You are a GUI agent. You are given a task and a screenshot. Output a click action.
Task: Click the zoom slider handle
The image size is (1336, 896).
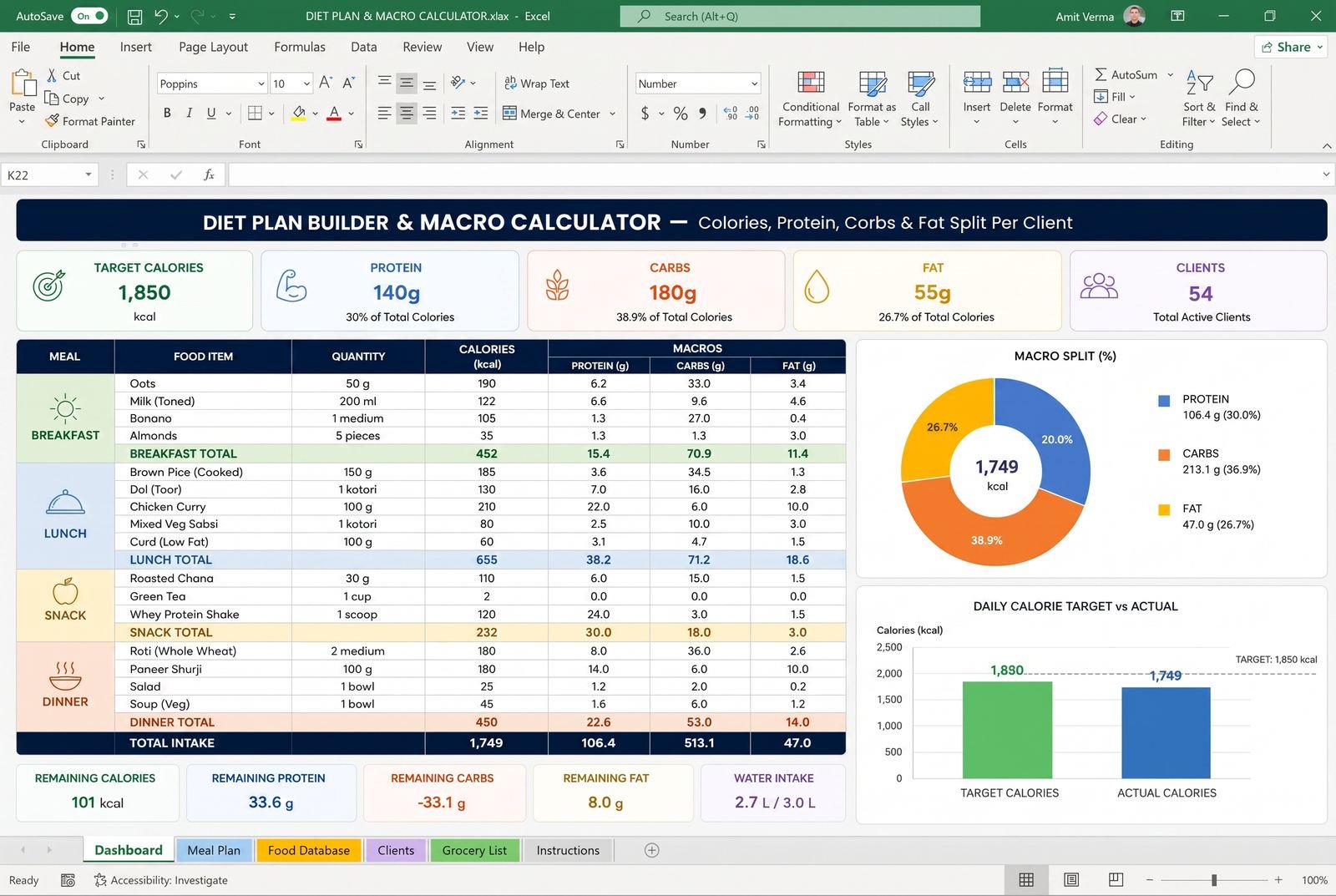[1214, 880]
